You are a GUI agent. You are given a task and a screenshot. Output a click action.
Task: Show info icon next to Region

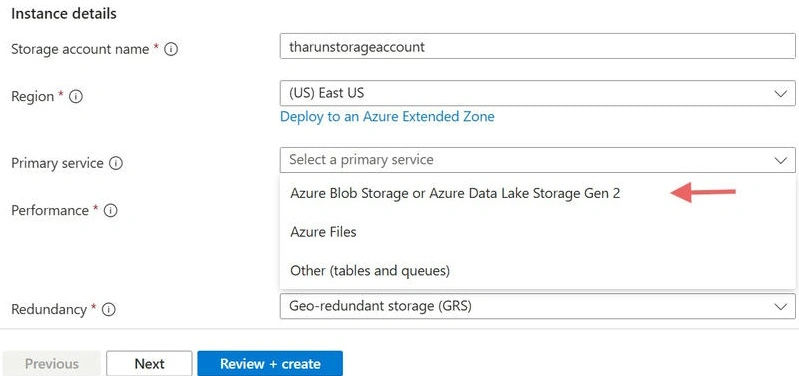tap(76, 96)
